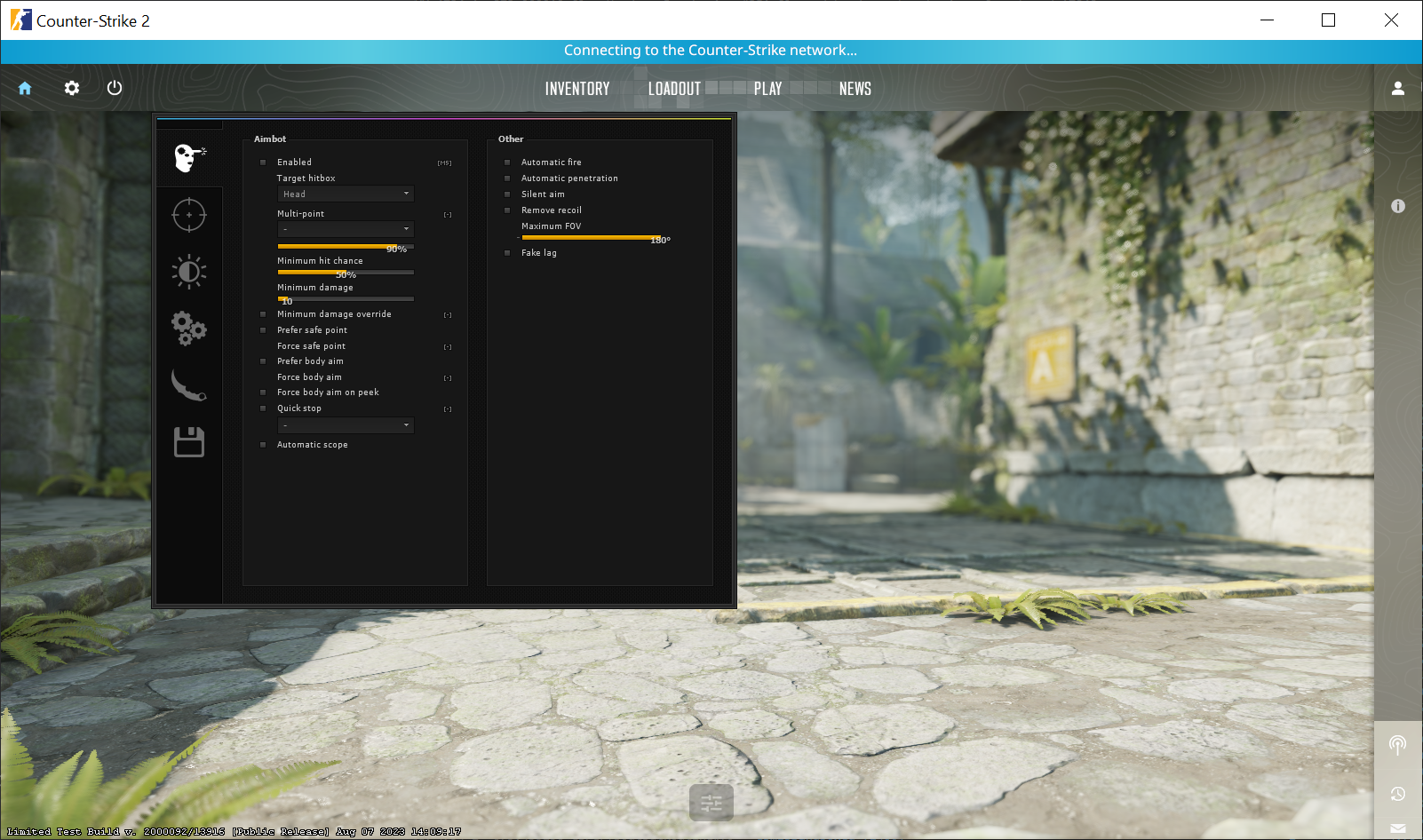The height and width of the screenshot is (840, 1423).
Task: Enable Automatic penetration checkbox
Action: [507, 178]
